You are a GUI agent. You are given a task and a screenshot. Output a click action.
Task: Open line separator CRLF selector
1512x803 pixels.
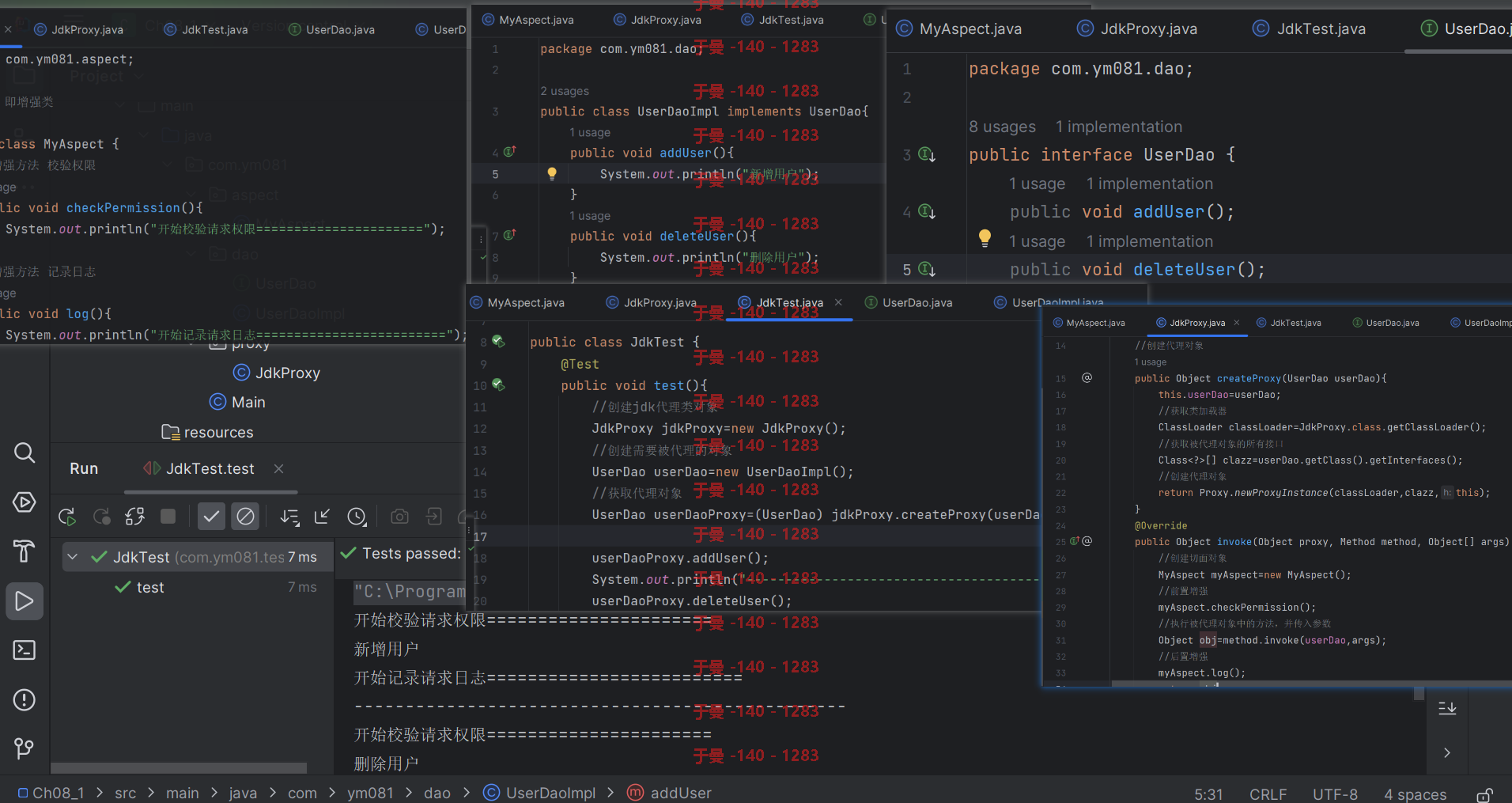click(1268, 794)
